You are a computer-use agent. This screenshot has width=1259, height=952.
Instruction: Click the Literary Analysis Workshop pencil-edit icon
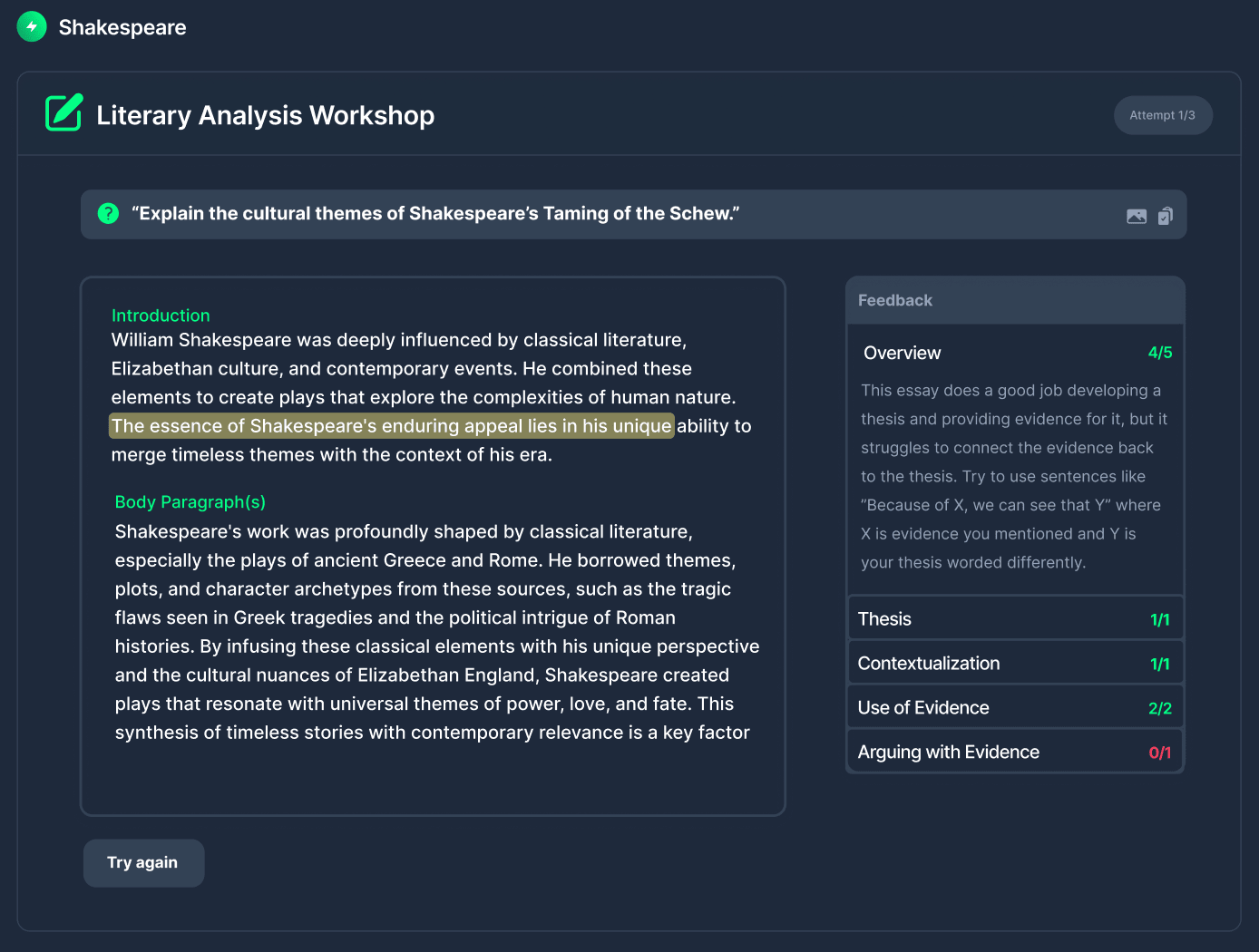click(x=64, y=112)
